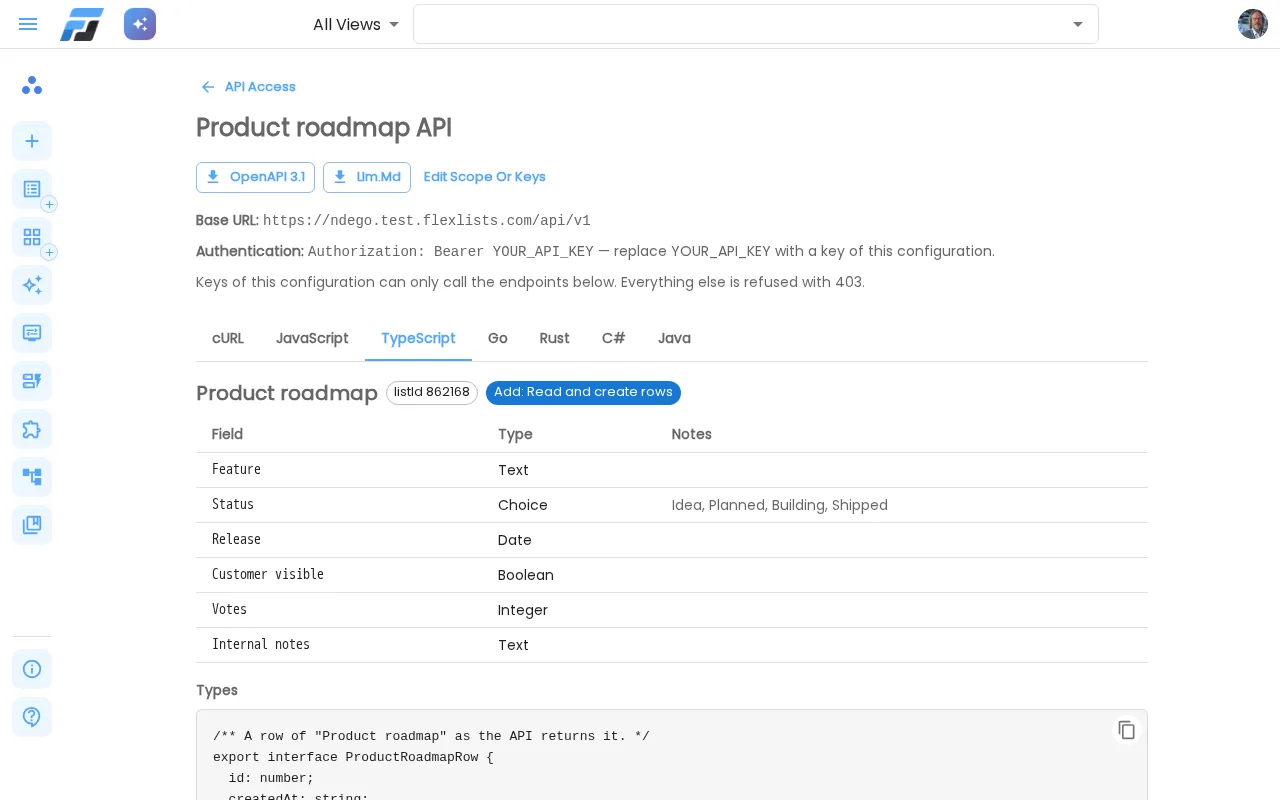Screen dimensions: 1280x800
Task: Click the Feature field row
Action: point(672,470)
